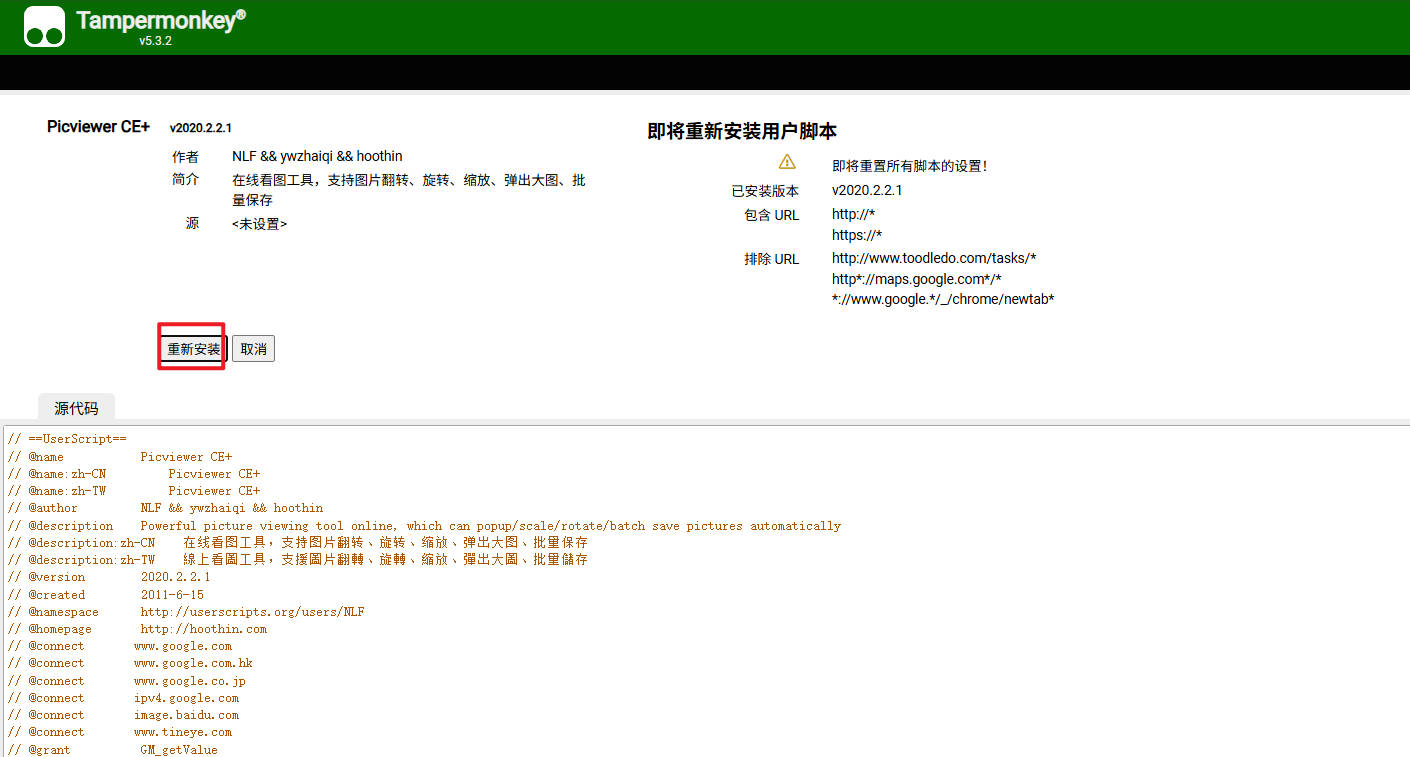Click the Picviewer CE+ script title
The height and width of the screenshot is (757, 1410).
98,127
